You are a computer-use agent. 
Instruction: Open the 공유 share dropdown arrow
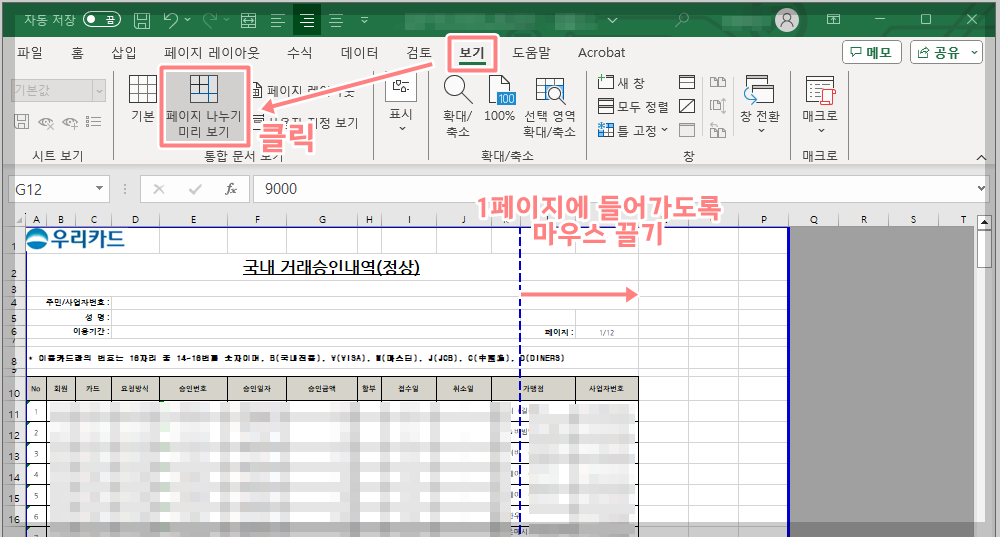click(x=974, y=52)
